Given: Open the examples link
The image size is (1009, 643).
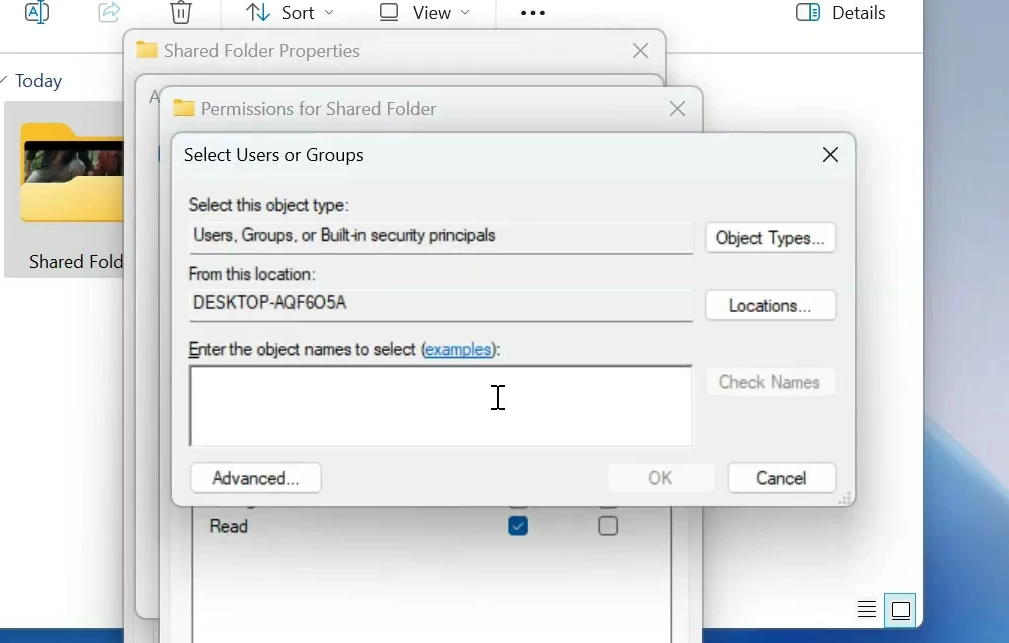Looking at the screenshot, I should [x=458, y=349].
